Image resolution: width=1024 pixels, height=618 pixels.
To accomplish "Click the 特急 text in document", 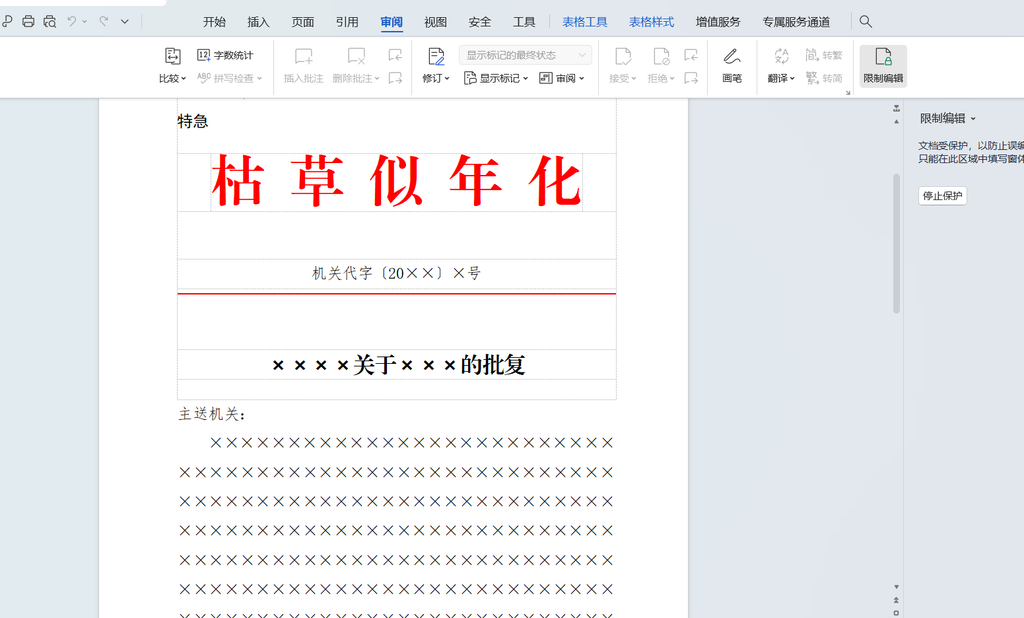I will tap(193, 121).
